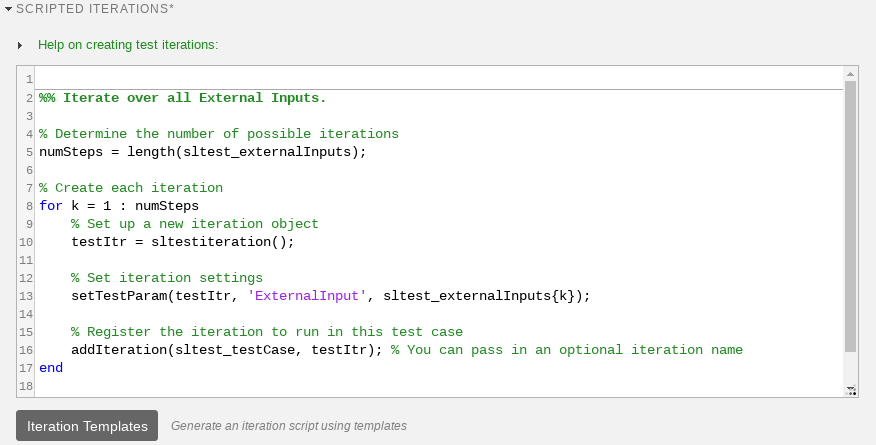Open the 'Help on creating test iterations' text
The width and height of the screenshot is (876, 445).
[127, 45]
